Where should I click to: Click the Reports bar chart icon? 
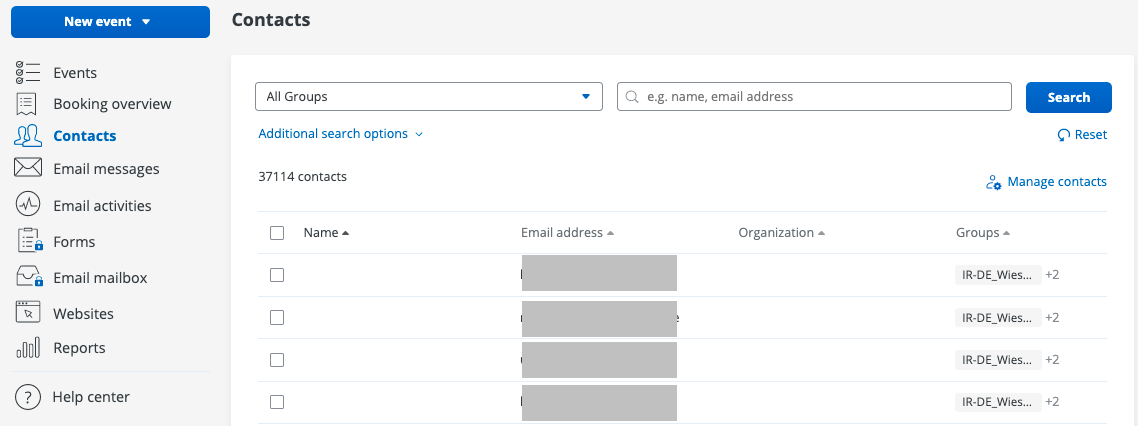coord(28,348)
